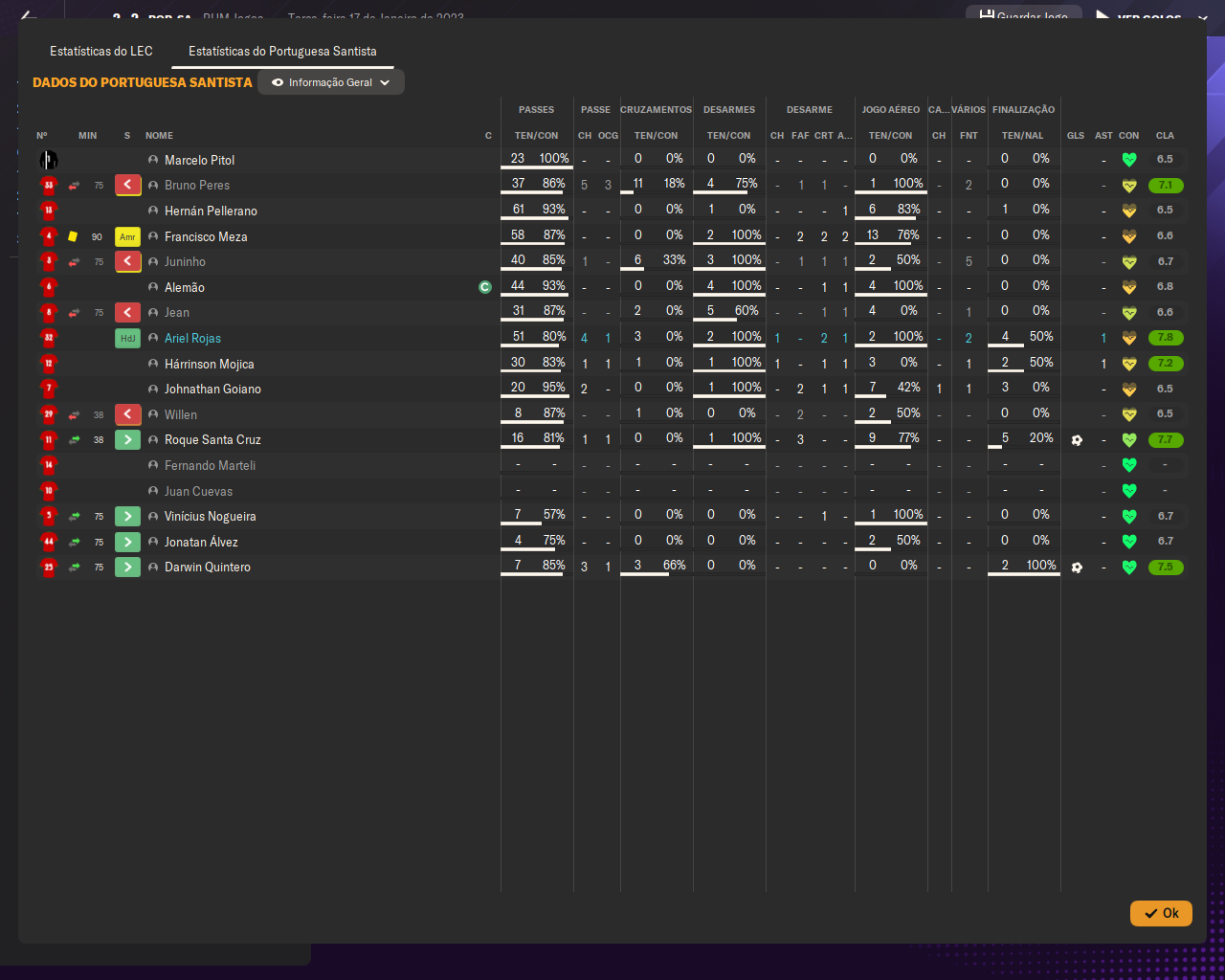Click the red substitution badge for Willen
The width and height of the screenshot is (1225, 980).
(127, 414)
